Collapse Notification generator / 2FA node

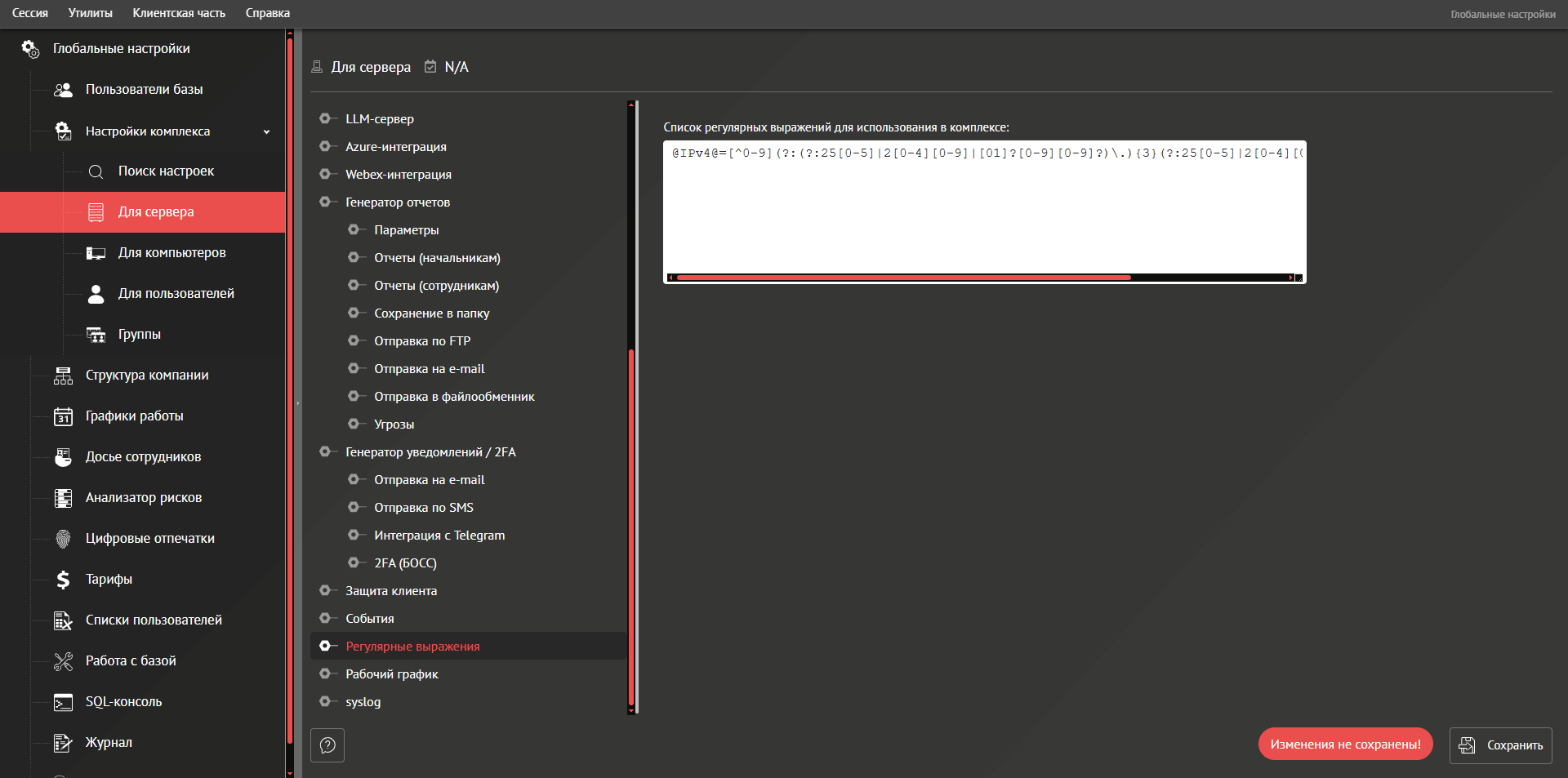coord(325,451)
